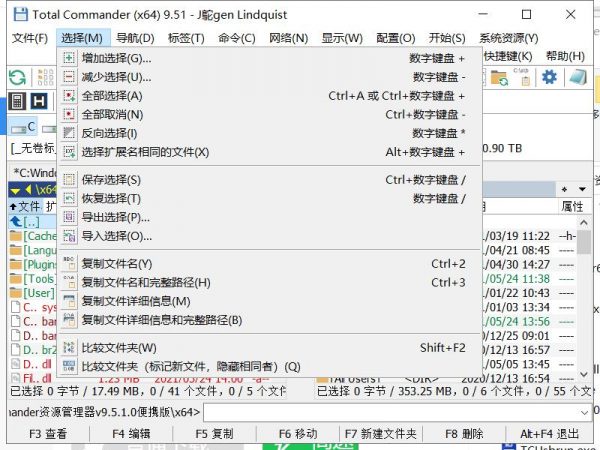Open the 文件(F) menu
This screenshot has height=450, width=600.
coord(30,38)
